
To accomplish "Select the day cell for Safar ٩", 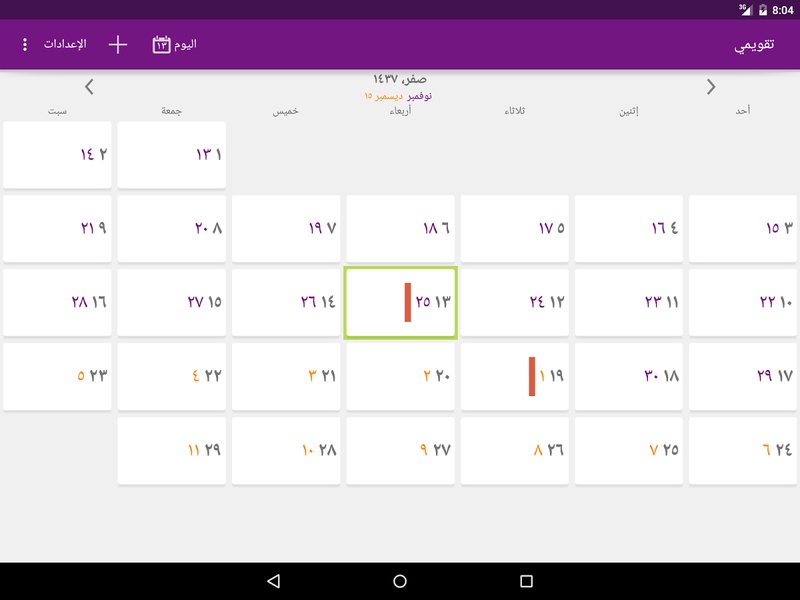I will click(x=57, y=229).
